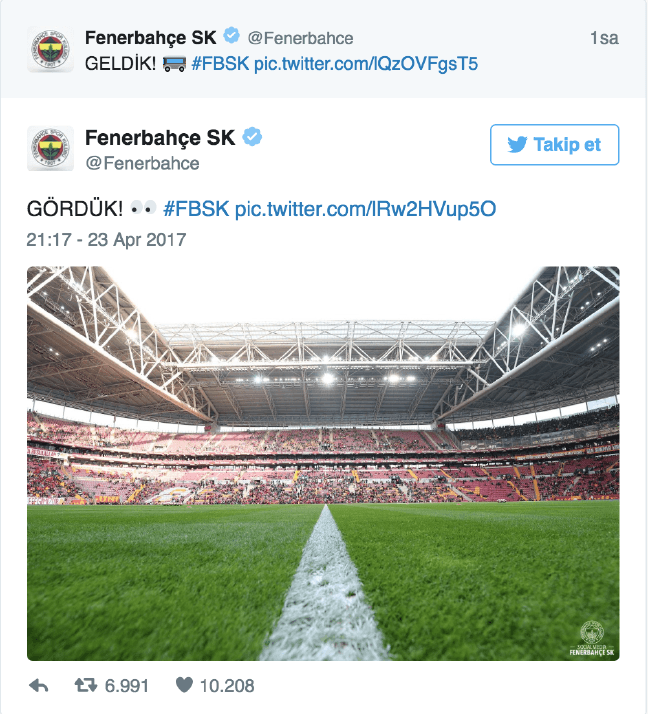Click @Fenerbahce handle below main name
This screenshot has height=714, width=648.
143,163
